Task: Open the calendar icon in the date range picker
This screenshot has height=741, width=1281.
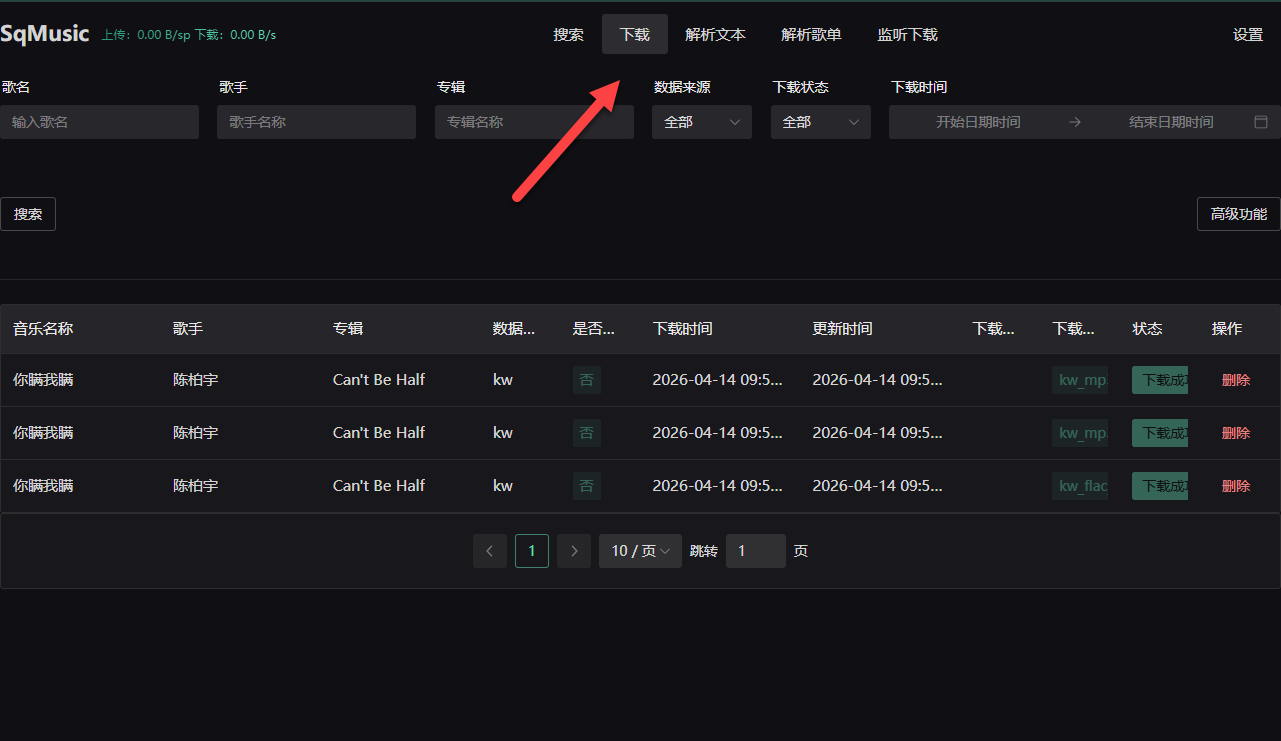Action: coord(1261,122)
